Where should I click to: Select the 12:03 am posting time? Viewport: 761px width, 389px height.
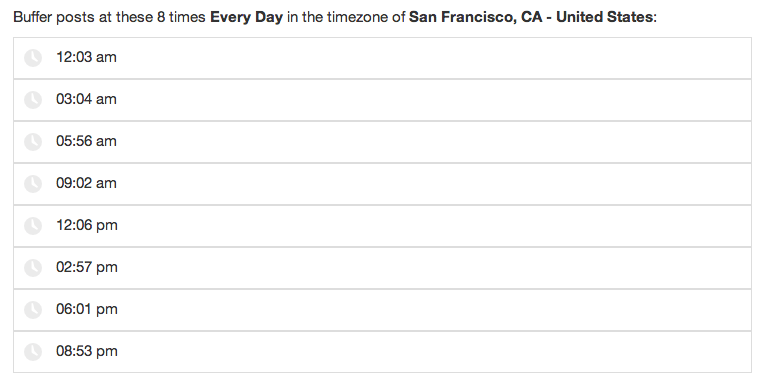click(86, 57)
